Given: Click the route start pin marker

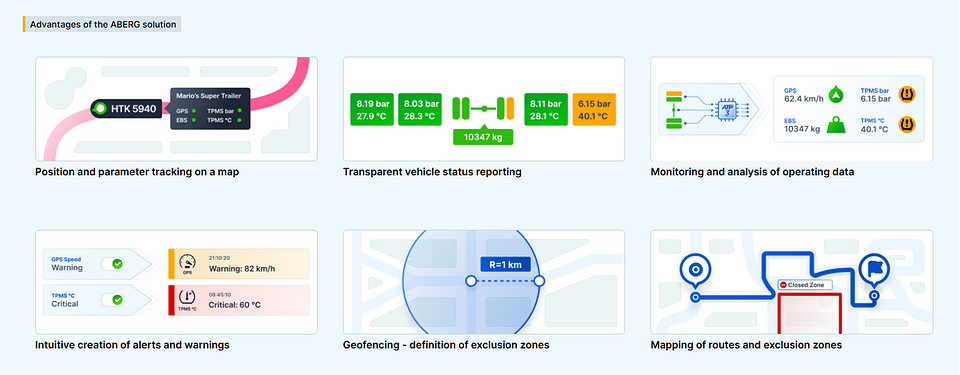Looking at the screenshot, I should 695,270.
